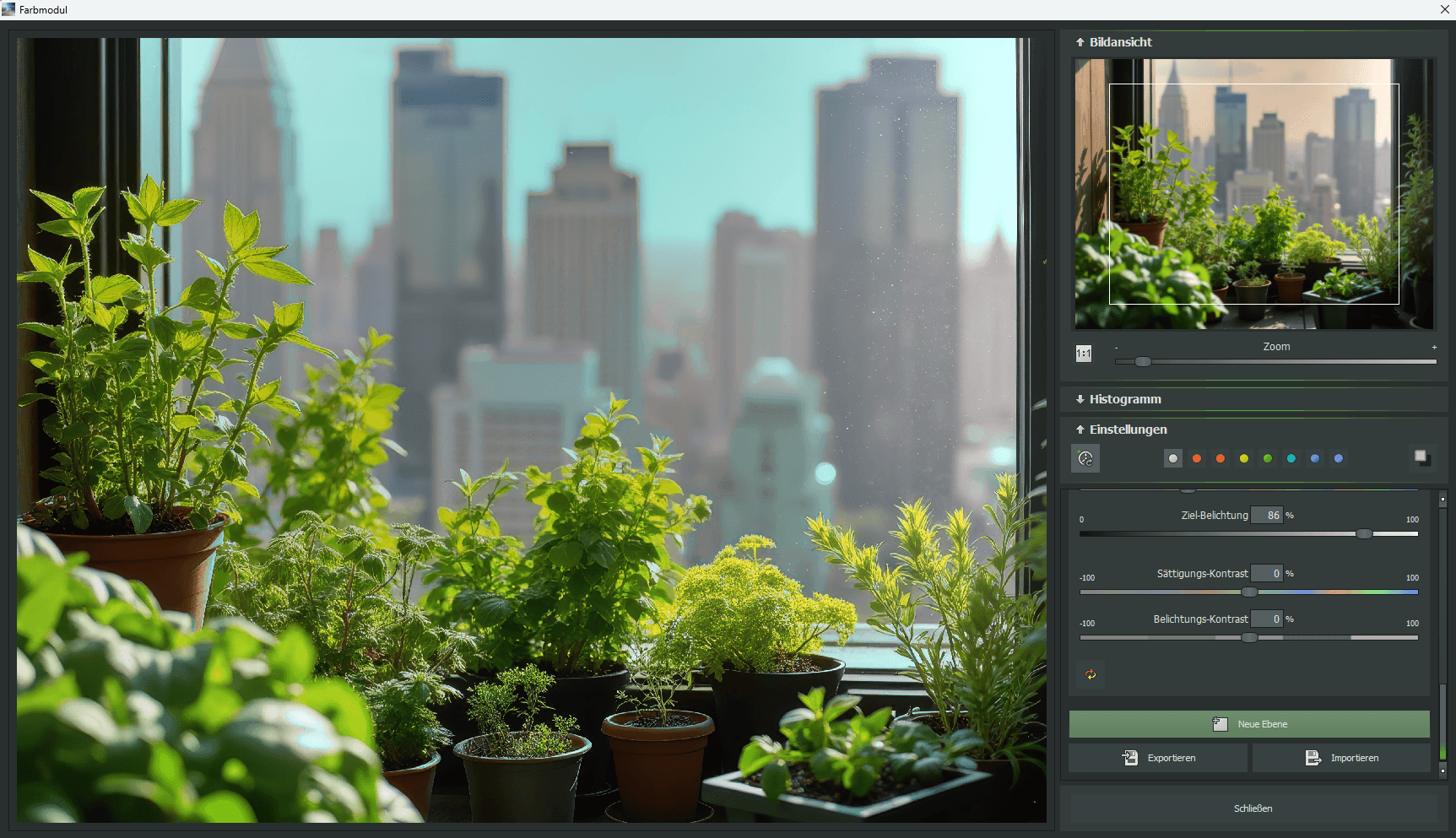Select the orange dot beside the gray dot

point(1197,458)
